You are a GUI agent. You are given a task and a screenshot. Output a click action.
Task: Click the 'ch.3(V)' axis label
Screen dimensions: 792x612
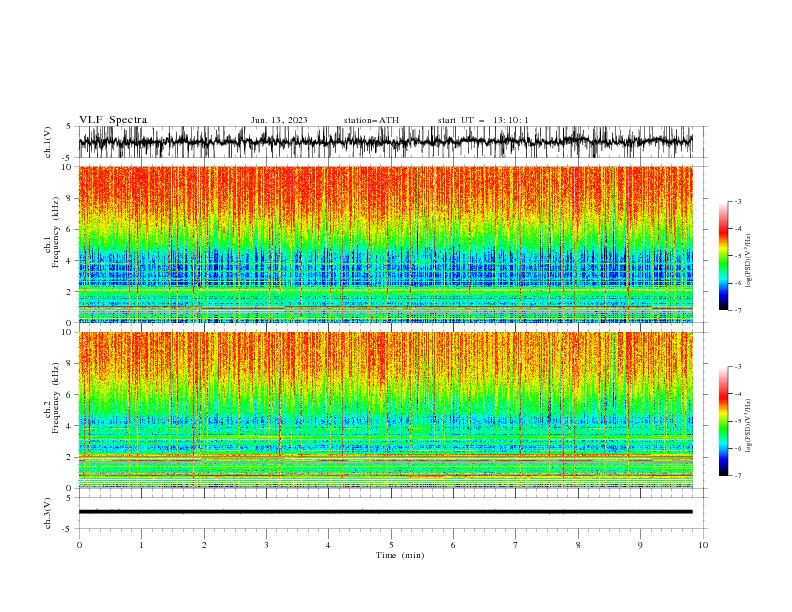[48, 513]
